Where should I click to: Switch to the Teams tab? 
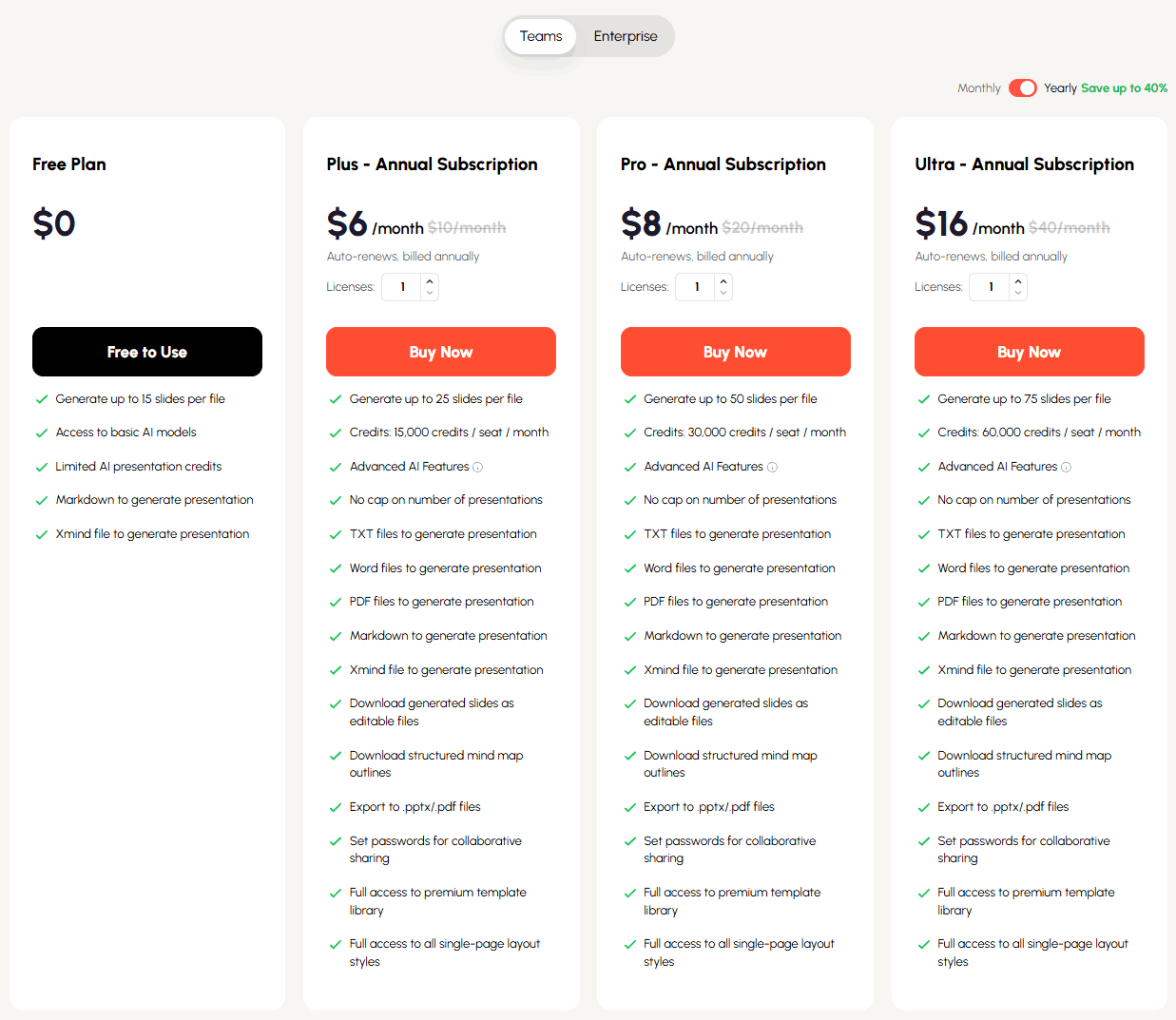541,36
